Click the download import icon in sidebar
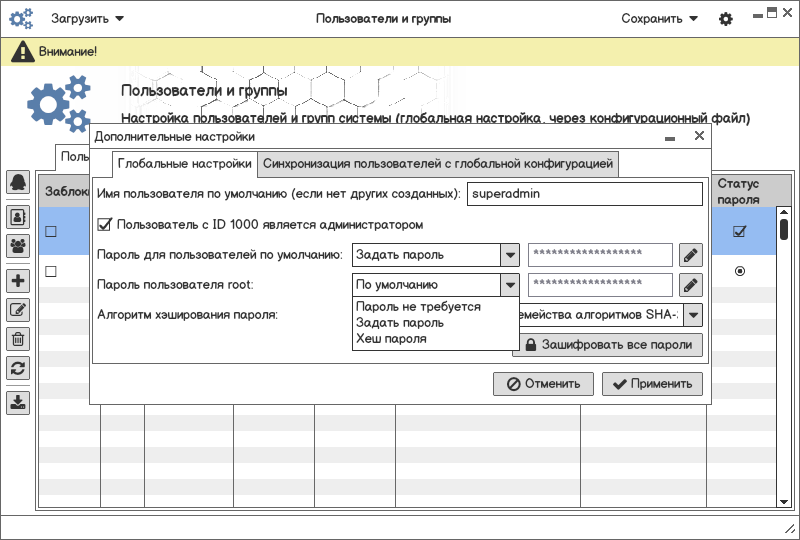This screenshot has width=800, height=540. [x=18, y=403]
